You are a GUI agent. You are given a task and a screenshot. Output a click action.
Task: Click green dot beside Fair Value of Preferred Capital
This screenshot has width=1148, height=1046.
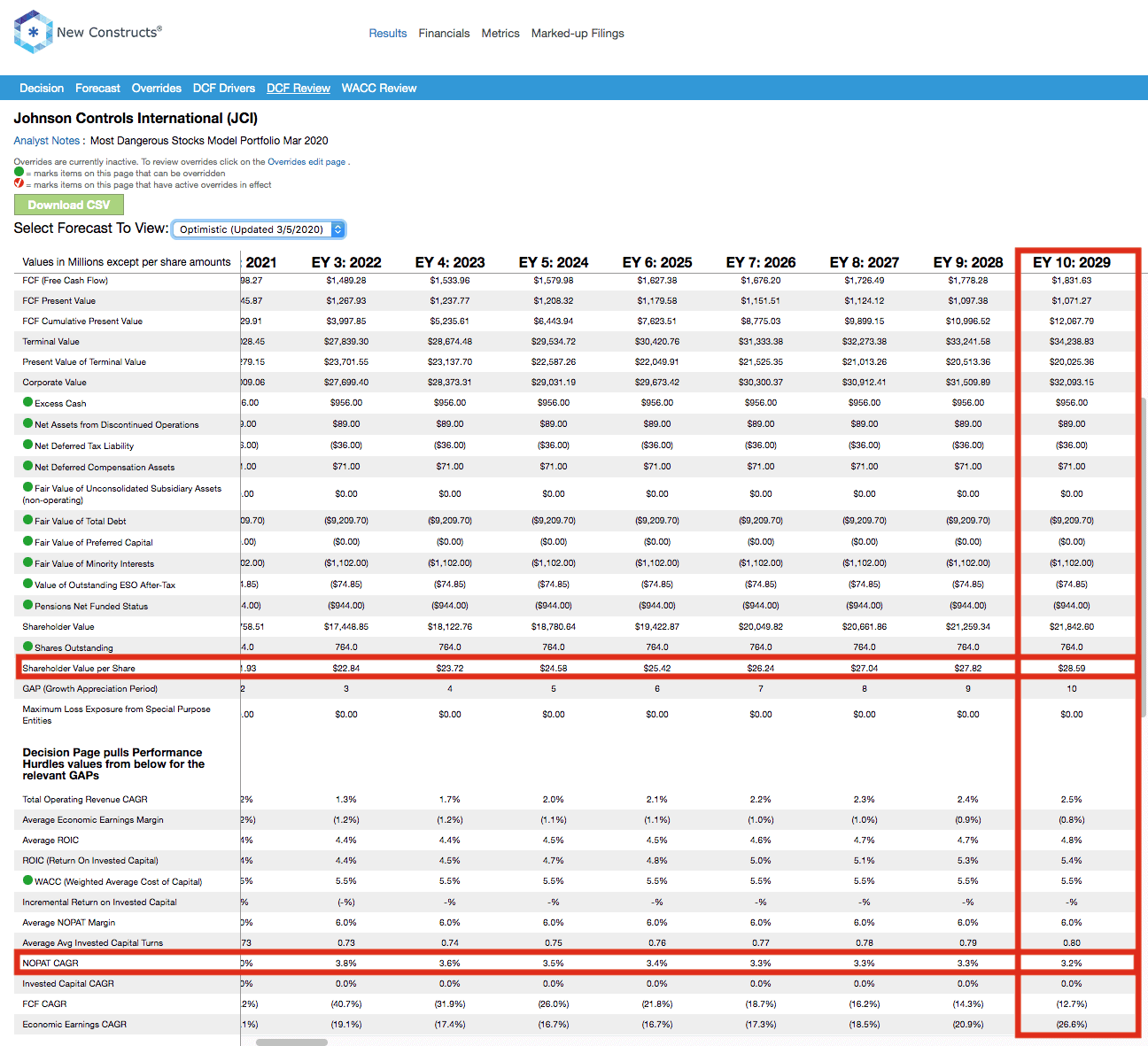(28, 541)
